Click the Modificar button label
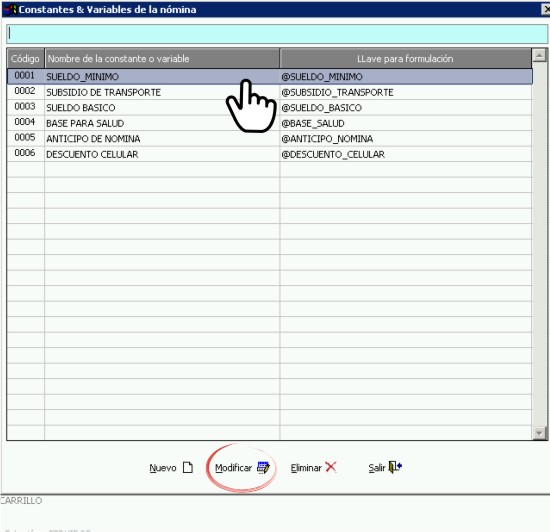This screenshot has width=550, height=532. (233, 468)
